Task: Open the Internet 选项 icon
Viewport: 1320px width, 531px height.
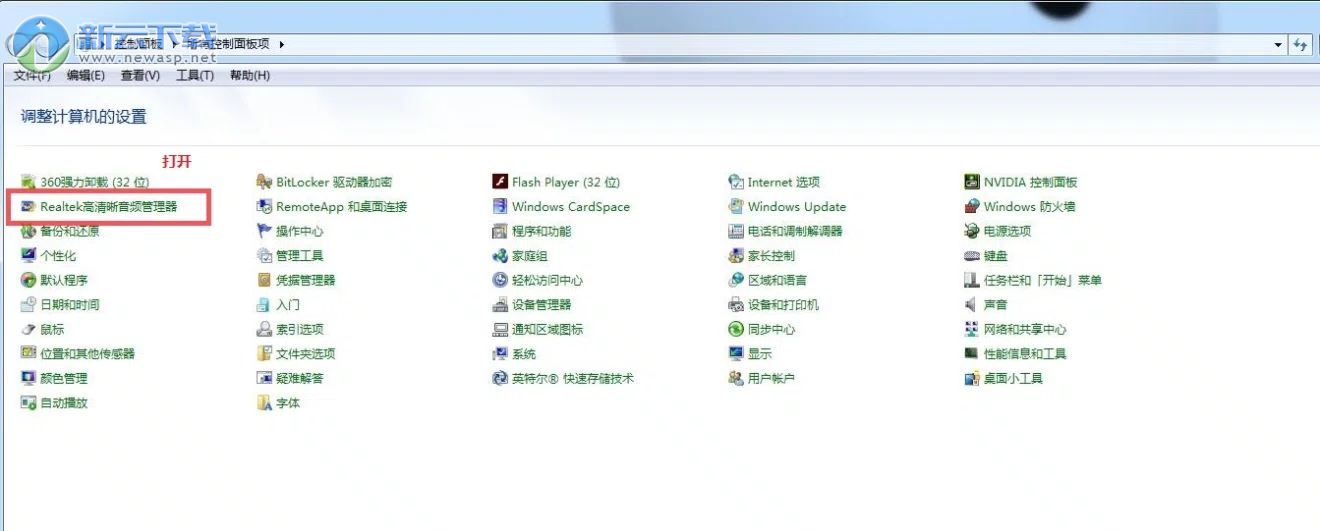Action: (x=737, y=182)
